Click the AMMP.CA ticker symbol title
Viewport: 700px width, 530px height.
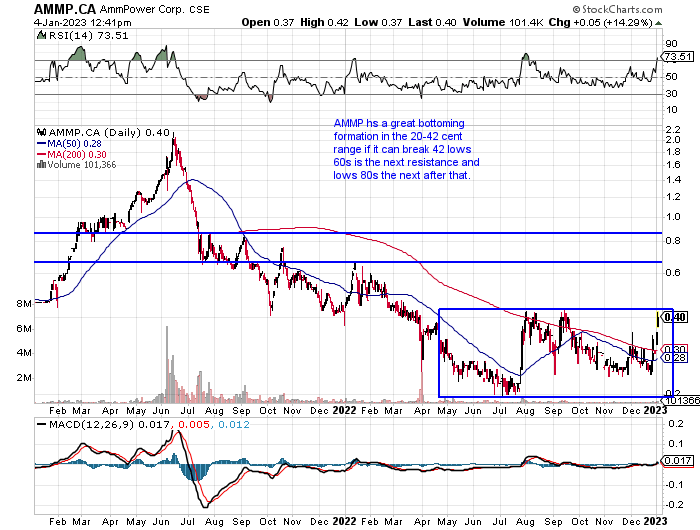[x=66, y=9]
